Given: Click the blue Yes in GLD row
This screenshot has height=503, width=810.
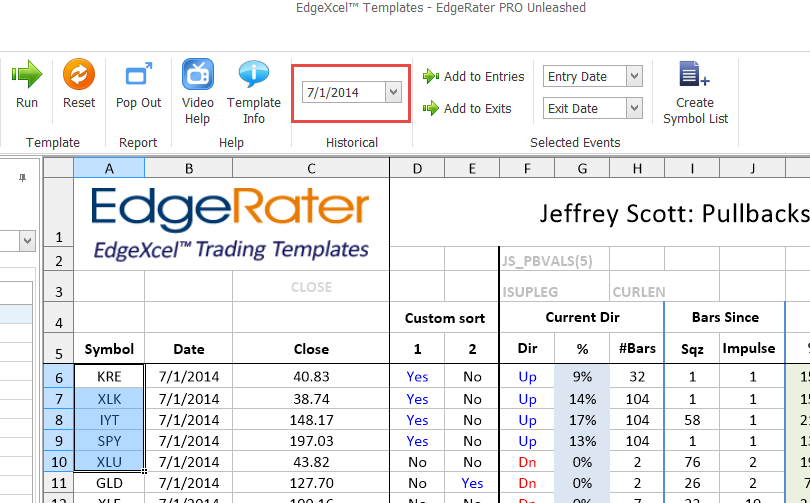Looking at the screenshot, I should click(x=472, y=483).
